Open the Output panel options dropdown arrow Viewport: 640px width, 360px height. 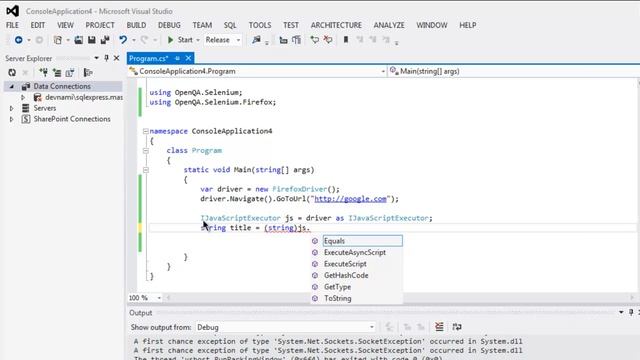[621, 313]
